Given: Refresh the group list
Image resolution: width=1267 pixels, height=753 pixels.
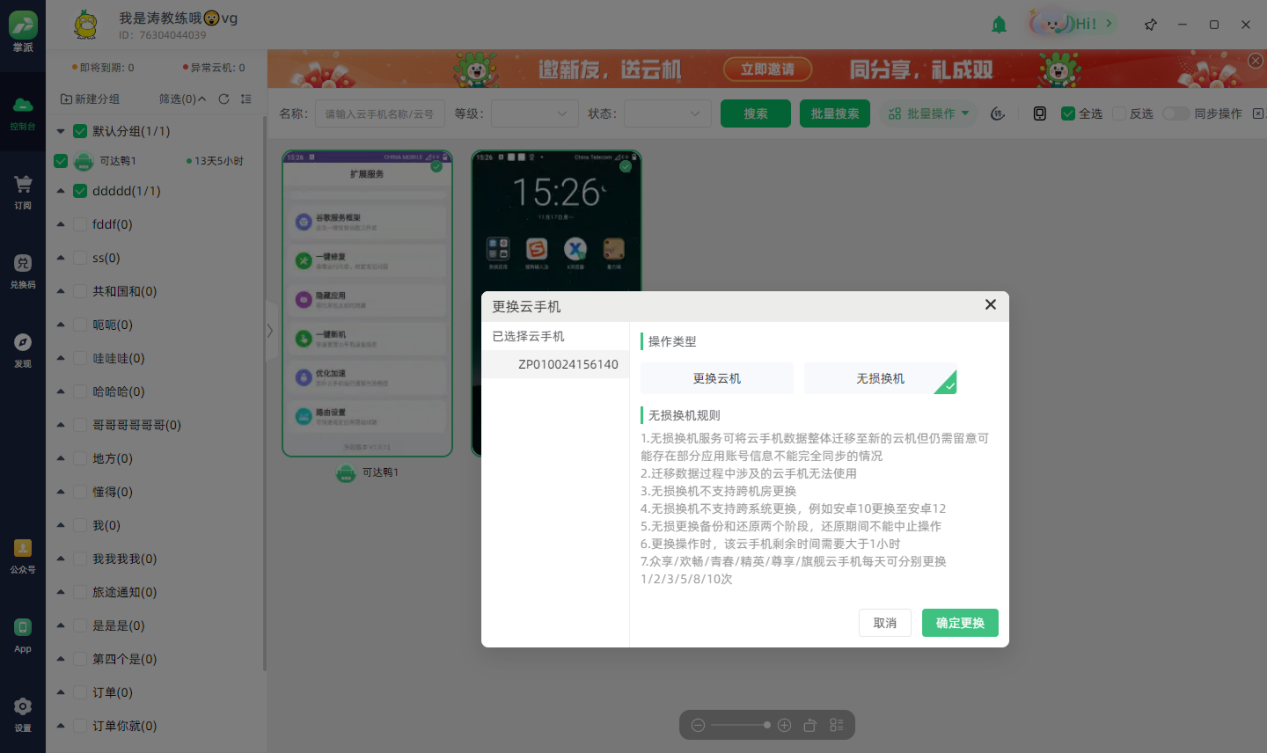Looking at the screenshot, I should pos(224,99).
